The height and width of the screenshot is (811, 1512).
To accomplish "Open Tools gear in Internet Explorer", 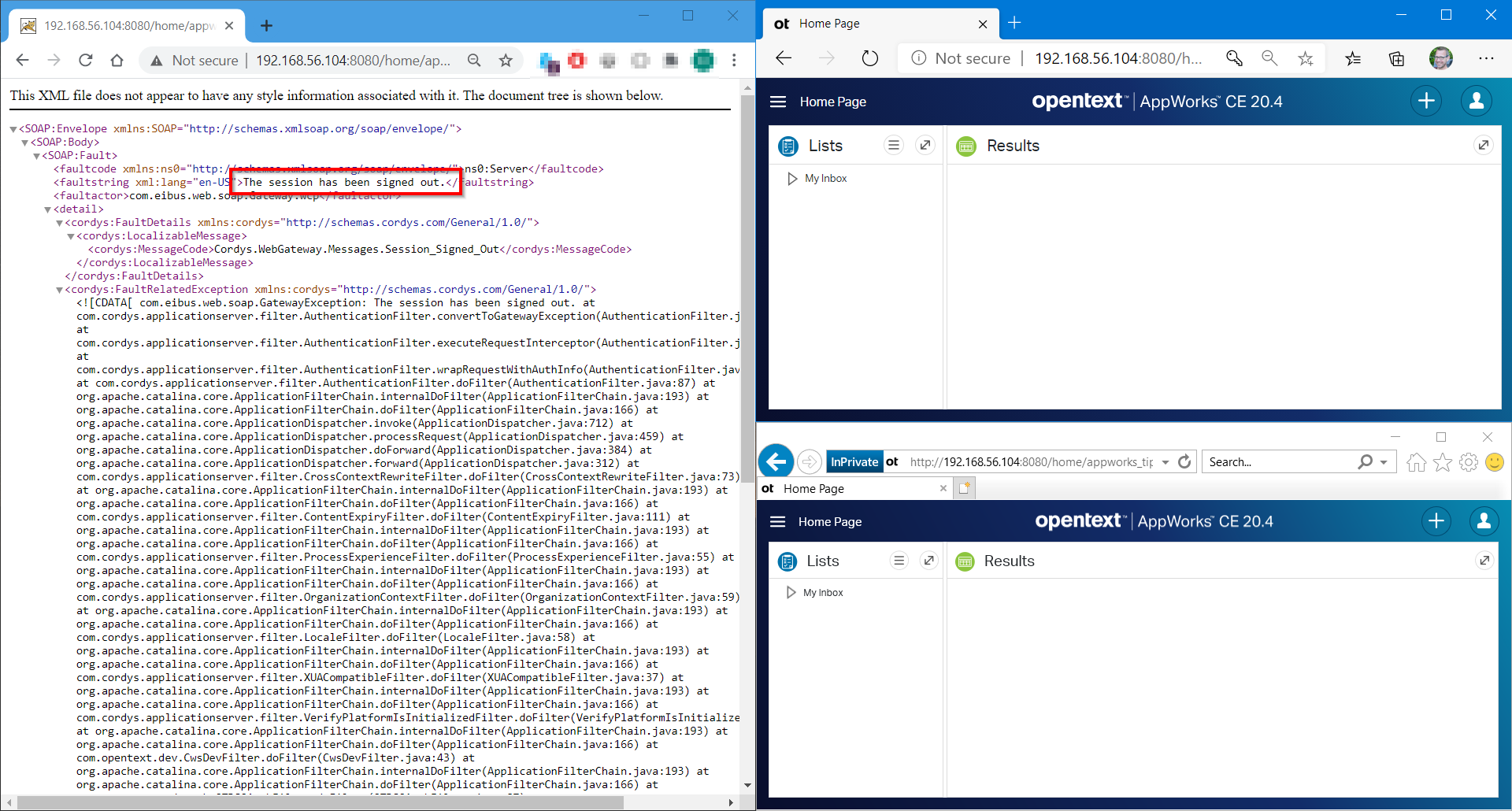I will click(1468, 462).
